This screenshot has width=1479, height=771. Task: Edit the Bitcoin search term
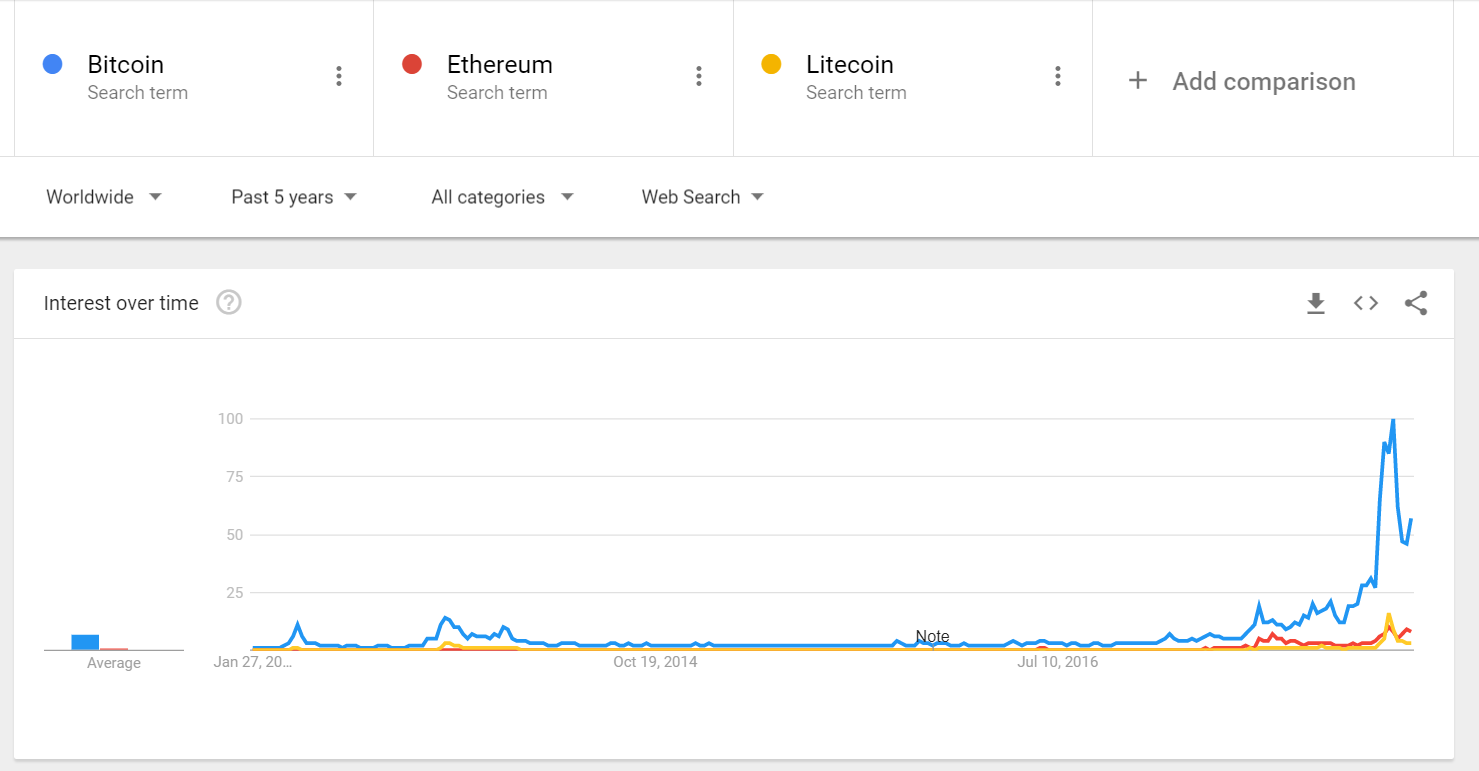coord(126,65)
